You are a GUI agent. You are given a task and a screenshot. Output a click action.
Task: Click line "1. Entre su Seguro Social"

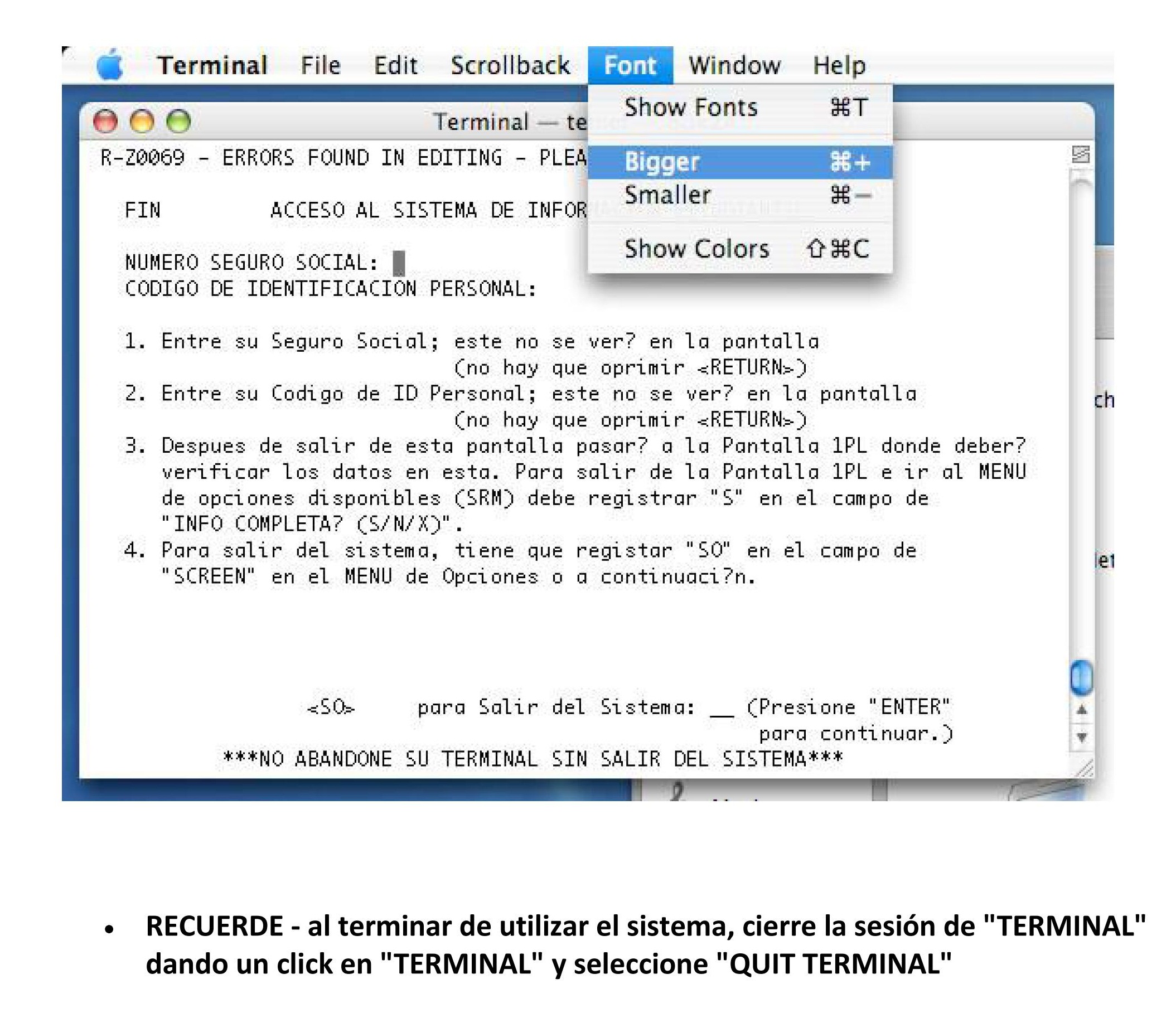click(x=471, y=342)
